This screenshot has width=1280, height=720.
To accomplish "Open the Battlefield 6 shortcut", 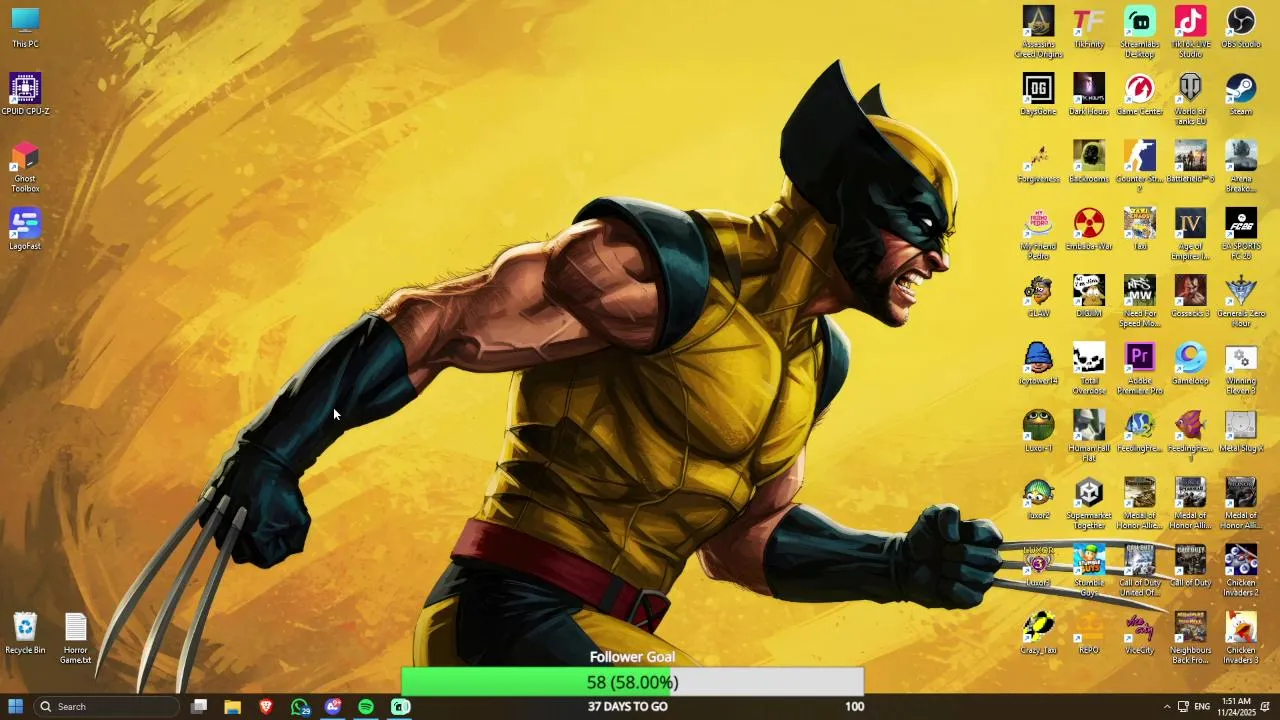I will pyautogui.click(x=1190, y=161).
